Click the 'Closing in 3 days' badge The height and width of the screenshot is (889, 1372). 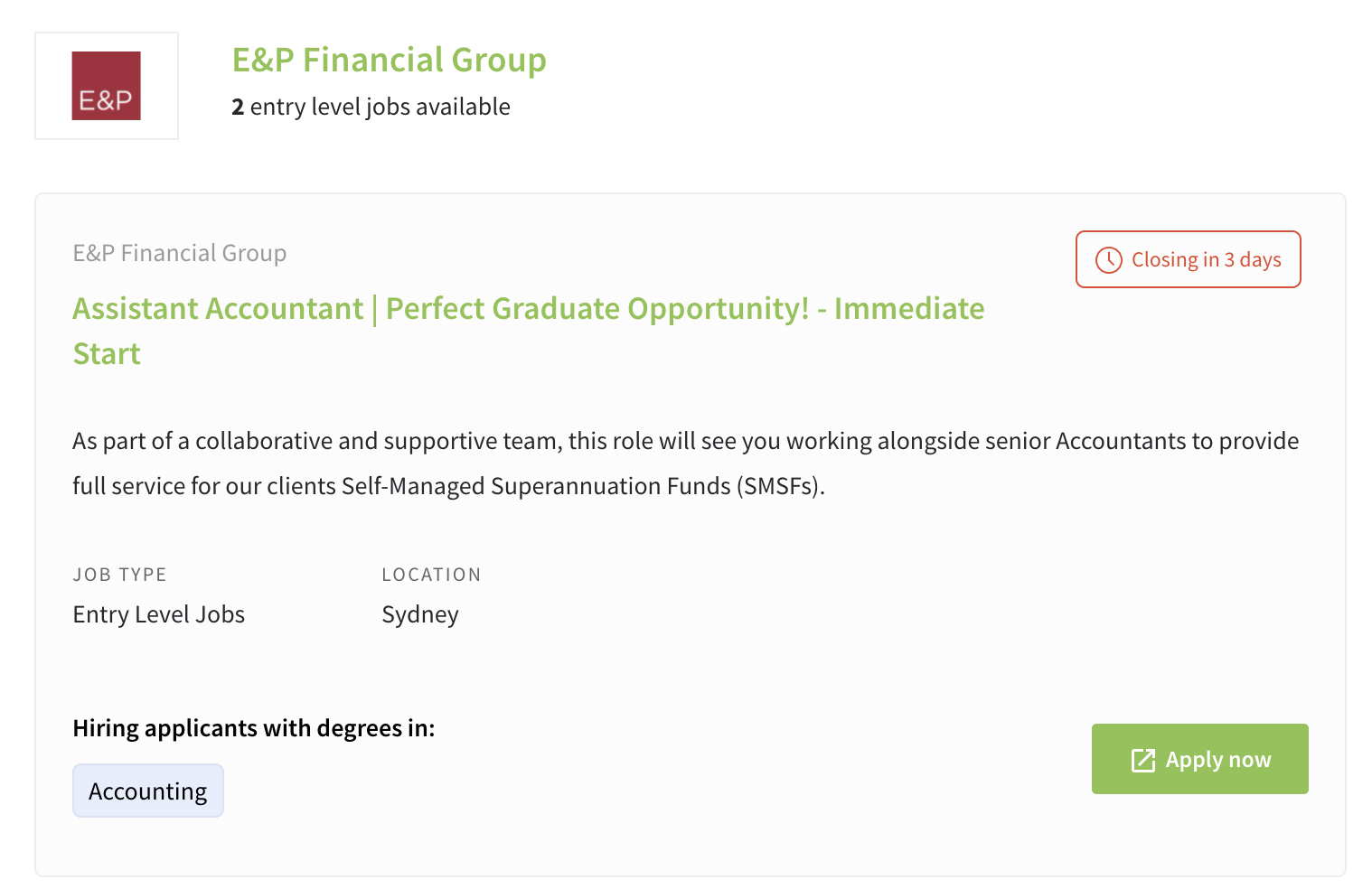click(x=1189, y=259)
